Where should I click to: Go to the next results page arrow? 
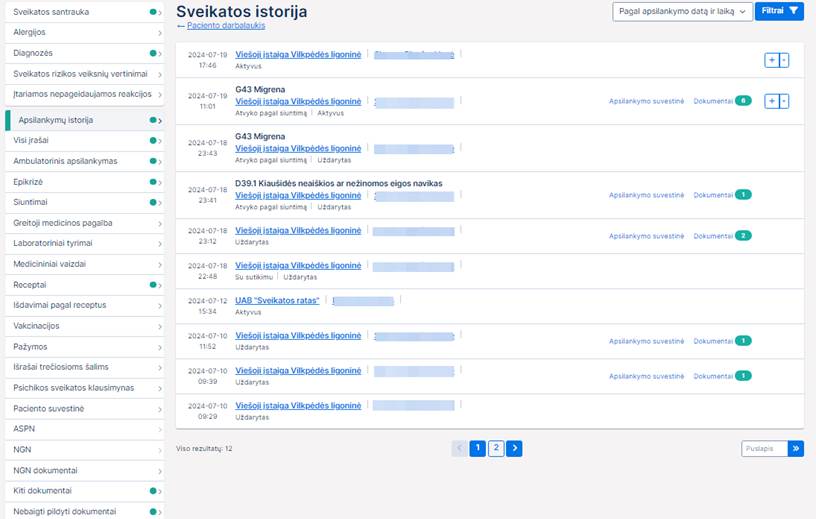tap(514, 449)
